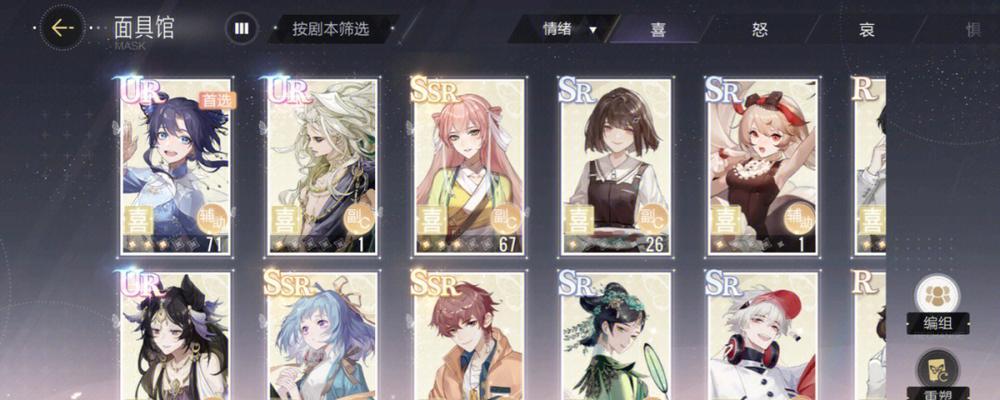Switch to the 哀 emotion tab
1000x400 pixels.
[x=867, y=29]
